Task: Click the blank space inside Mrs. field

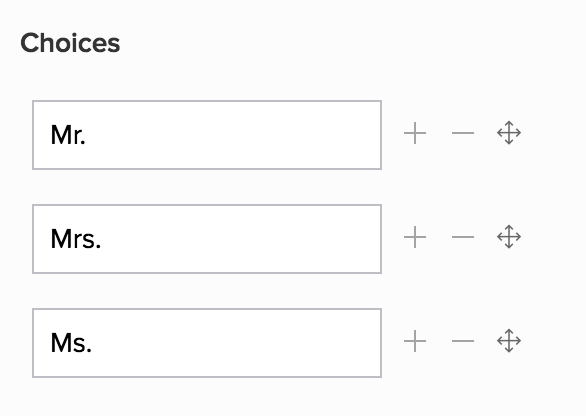Action: [x=239, y=239]
